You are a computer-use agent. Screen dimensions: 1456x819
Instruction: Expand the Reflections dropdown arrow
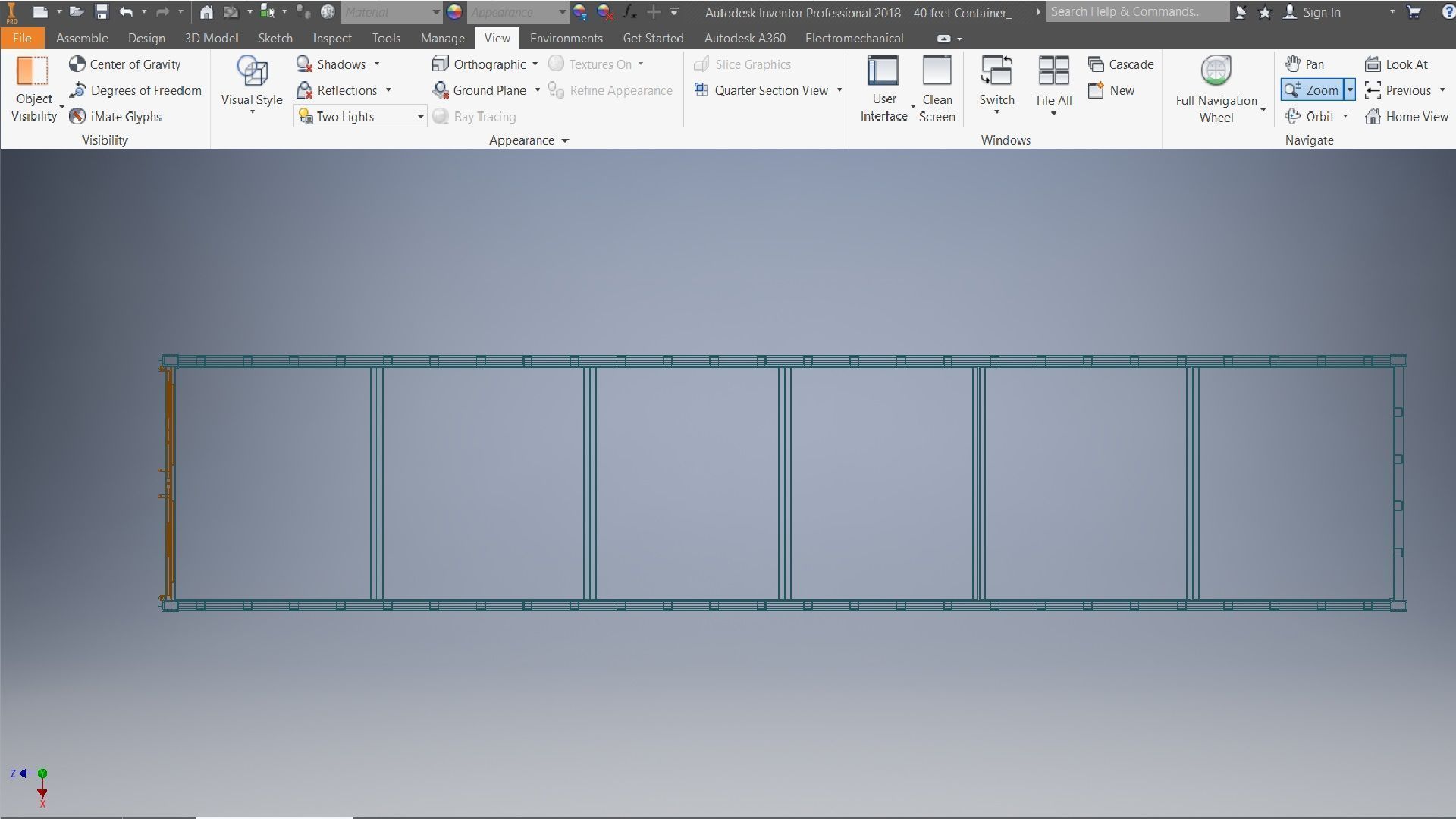click(x=388, y=90)
